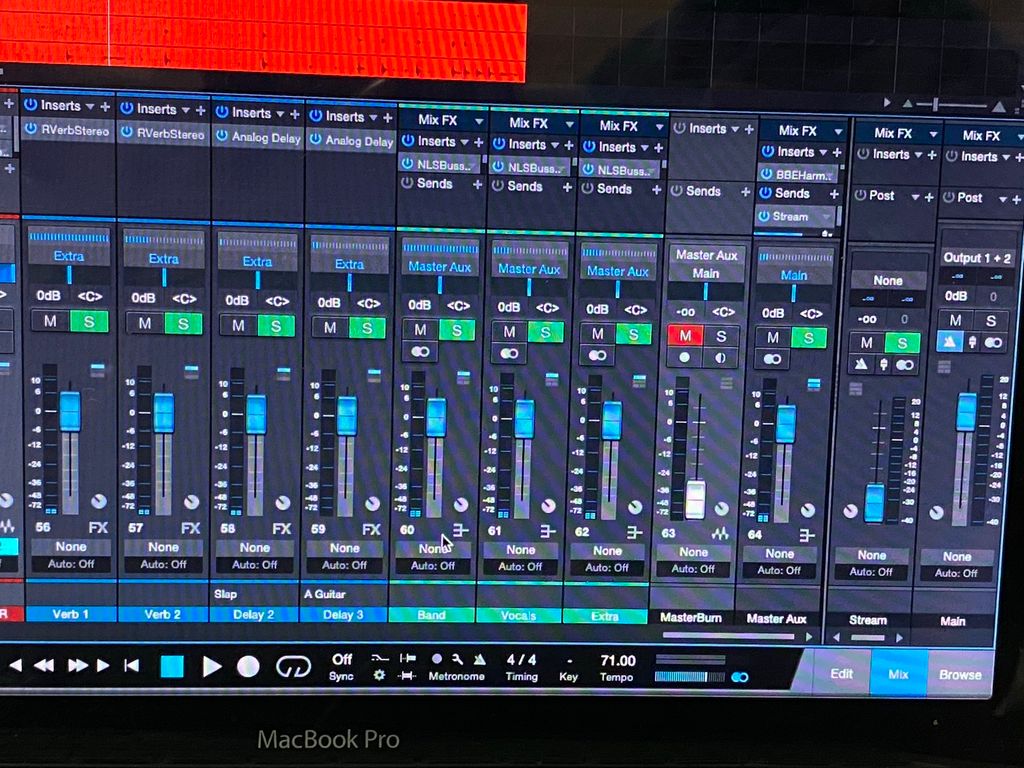Click the MasterBurn volume fader handle

[696, 499]
